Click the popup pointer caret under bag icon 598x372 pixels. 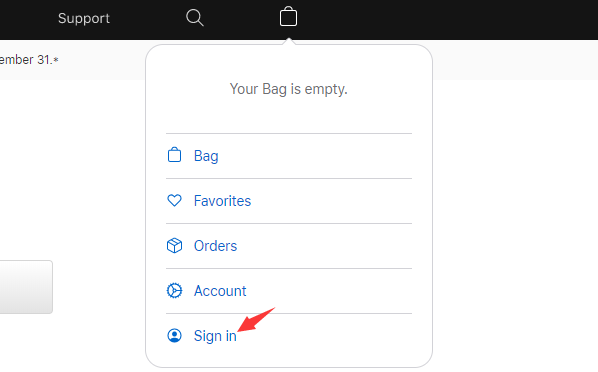click(289, 41)
